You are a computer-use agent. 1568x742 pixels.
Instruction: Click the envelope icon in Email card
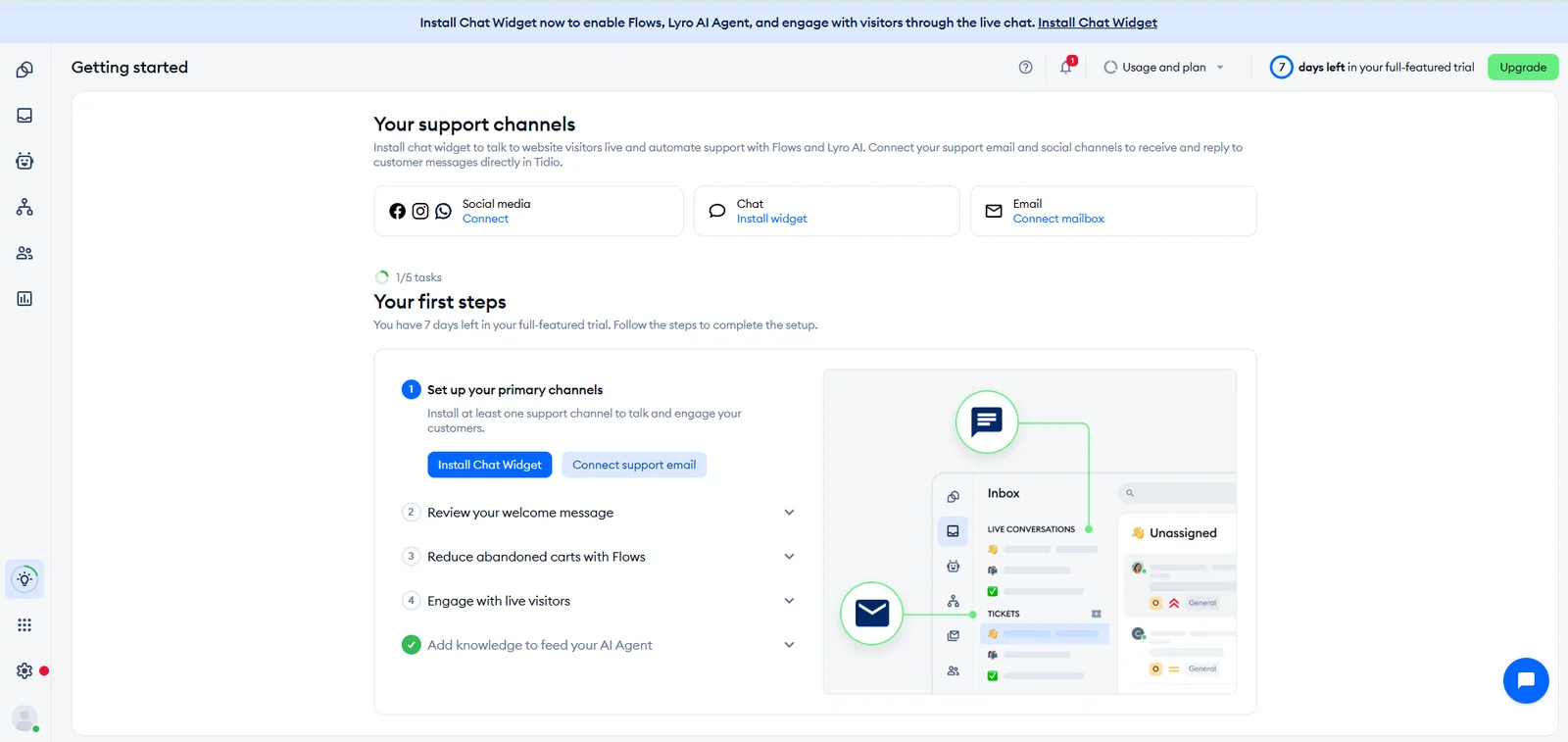994,211
